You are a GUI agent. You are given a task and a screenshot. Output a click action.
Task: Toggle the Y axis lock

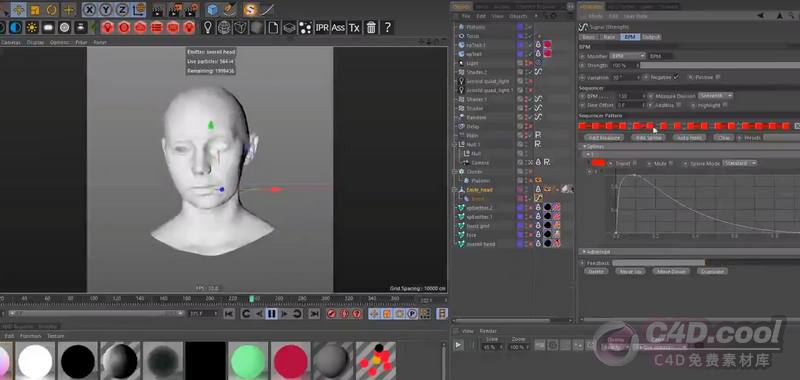coord(106,9)
